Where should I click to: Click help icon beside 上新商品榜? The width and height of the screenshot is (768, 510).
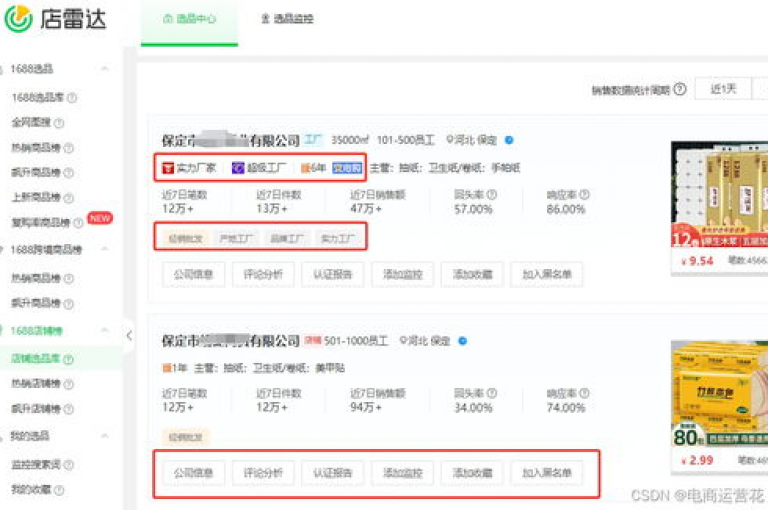click(x=69, y=197)
